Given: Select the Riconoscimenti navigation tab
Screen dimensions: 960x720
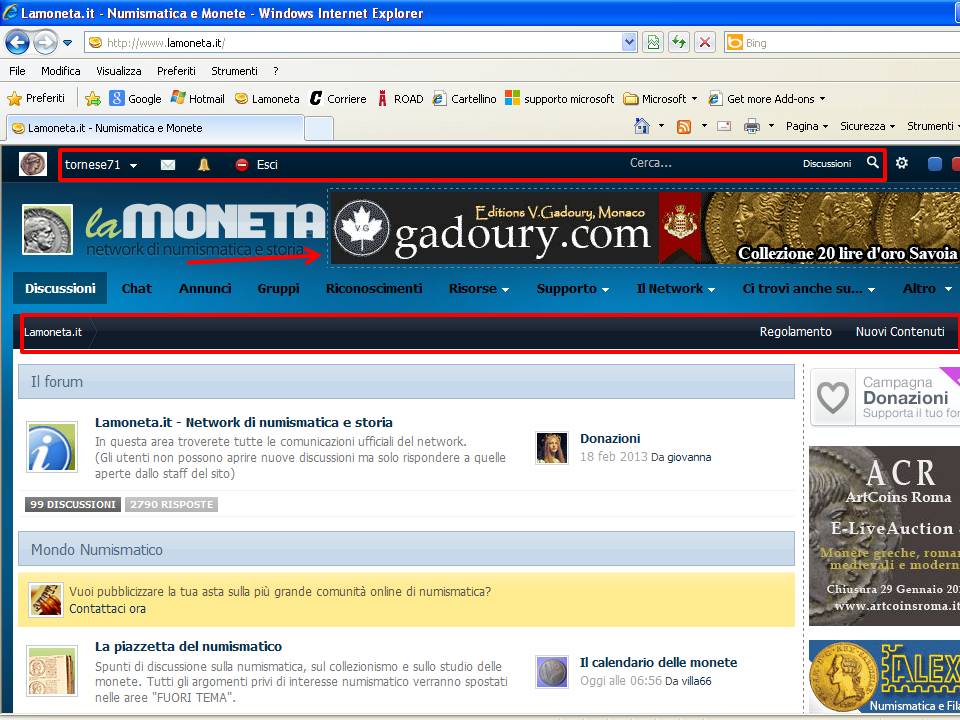Looking at the screenshot, I should click(374, 288).
